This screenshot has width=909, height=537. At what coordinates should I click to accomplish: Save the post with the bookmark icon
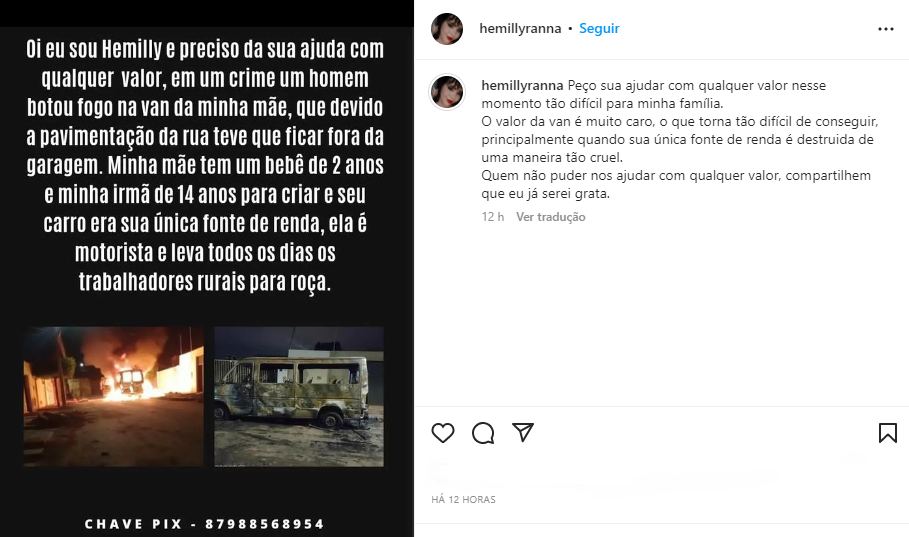pos(888,433)
